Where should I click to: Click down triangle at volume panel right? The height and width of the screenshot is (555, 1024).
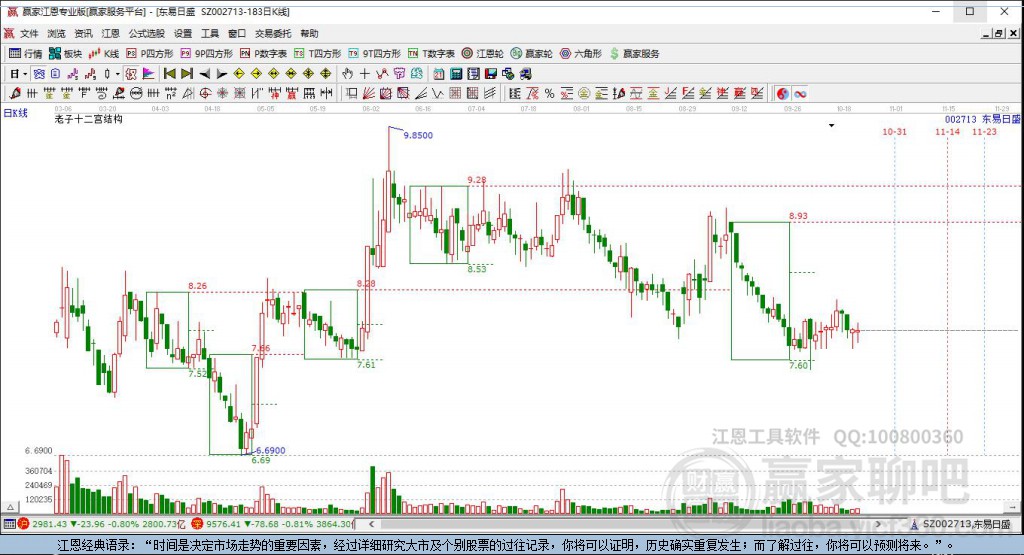(x=1013, y=507)
